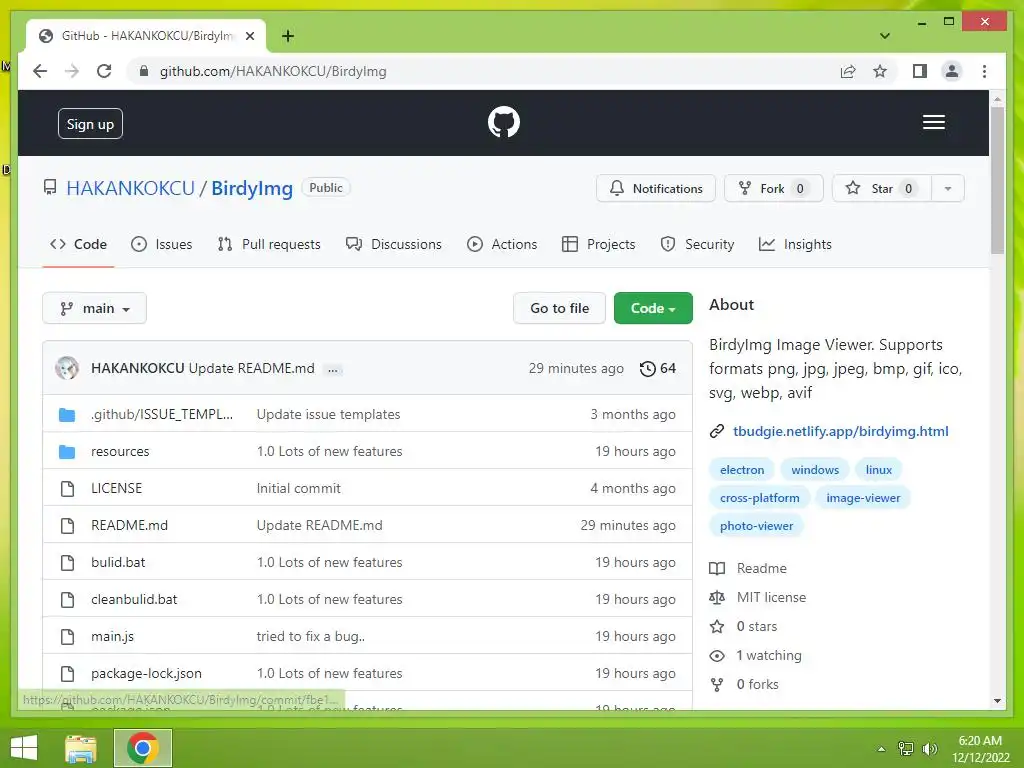
Task: Open the Actions tab
Action: click(502, 244)
